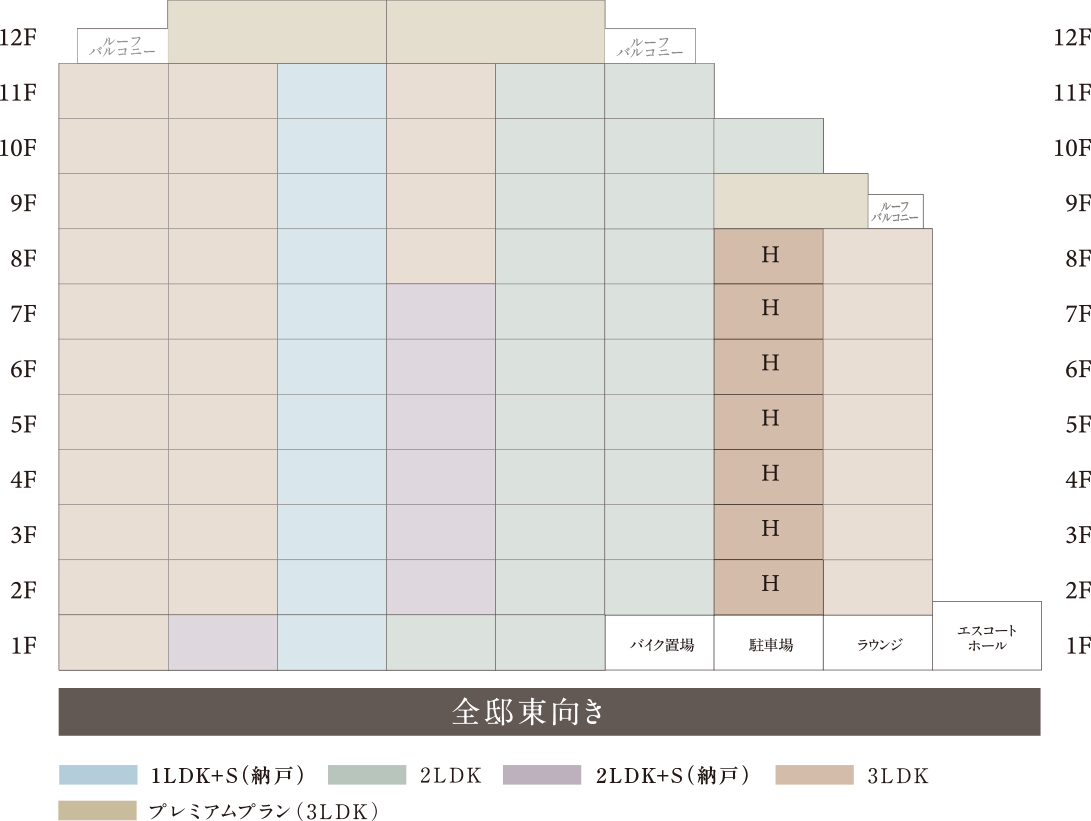Click the 3LDK brown legend swatch
The image size is (1091, 821).
tap(815, 775)
